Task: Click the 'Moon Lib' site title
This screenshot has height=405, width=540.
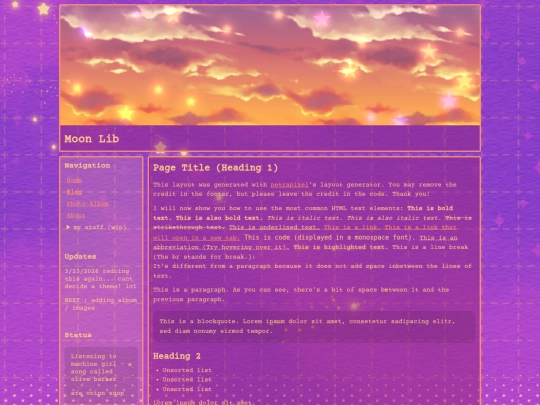Action: 92,139
